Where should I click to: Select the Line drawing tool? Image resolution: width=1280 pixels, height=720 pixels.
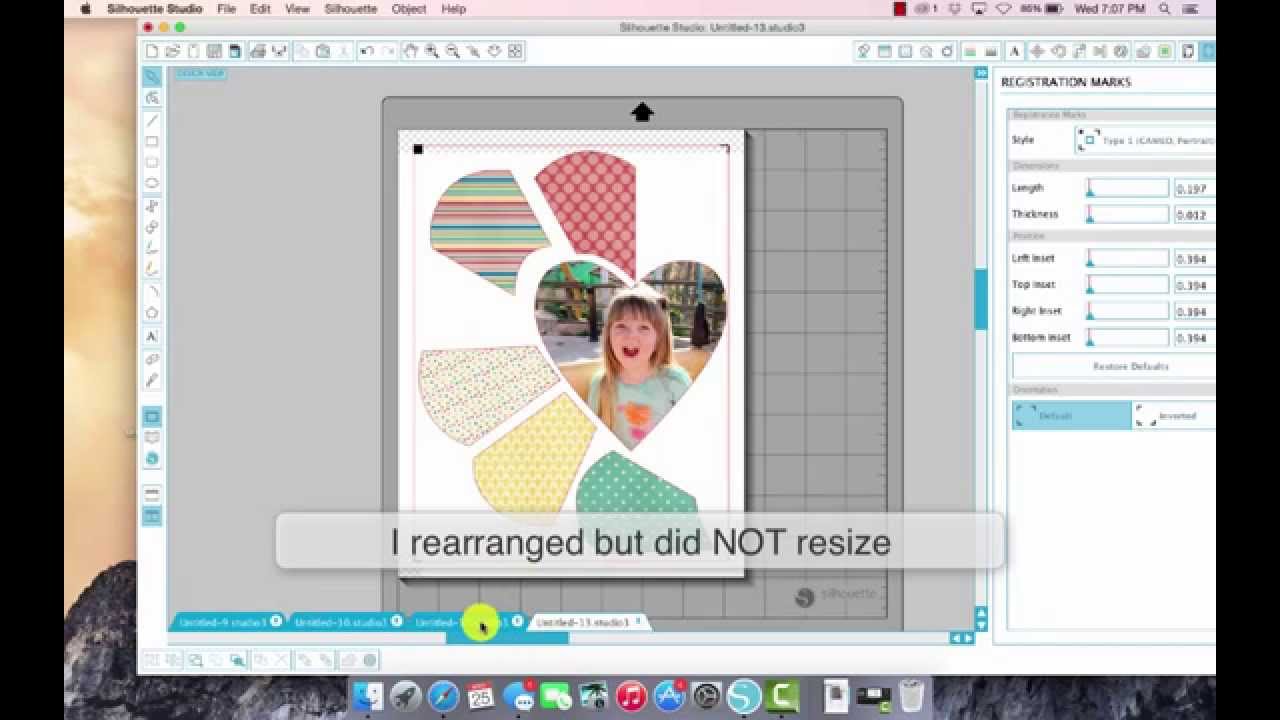pyautogui.click(x=152, y=120)
